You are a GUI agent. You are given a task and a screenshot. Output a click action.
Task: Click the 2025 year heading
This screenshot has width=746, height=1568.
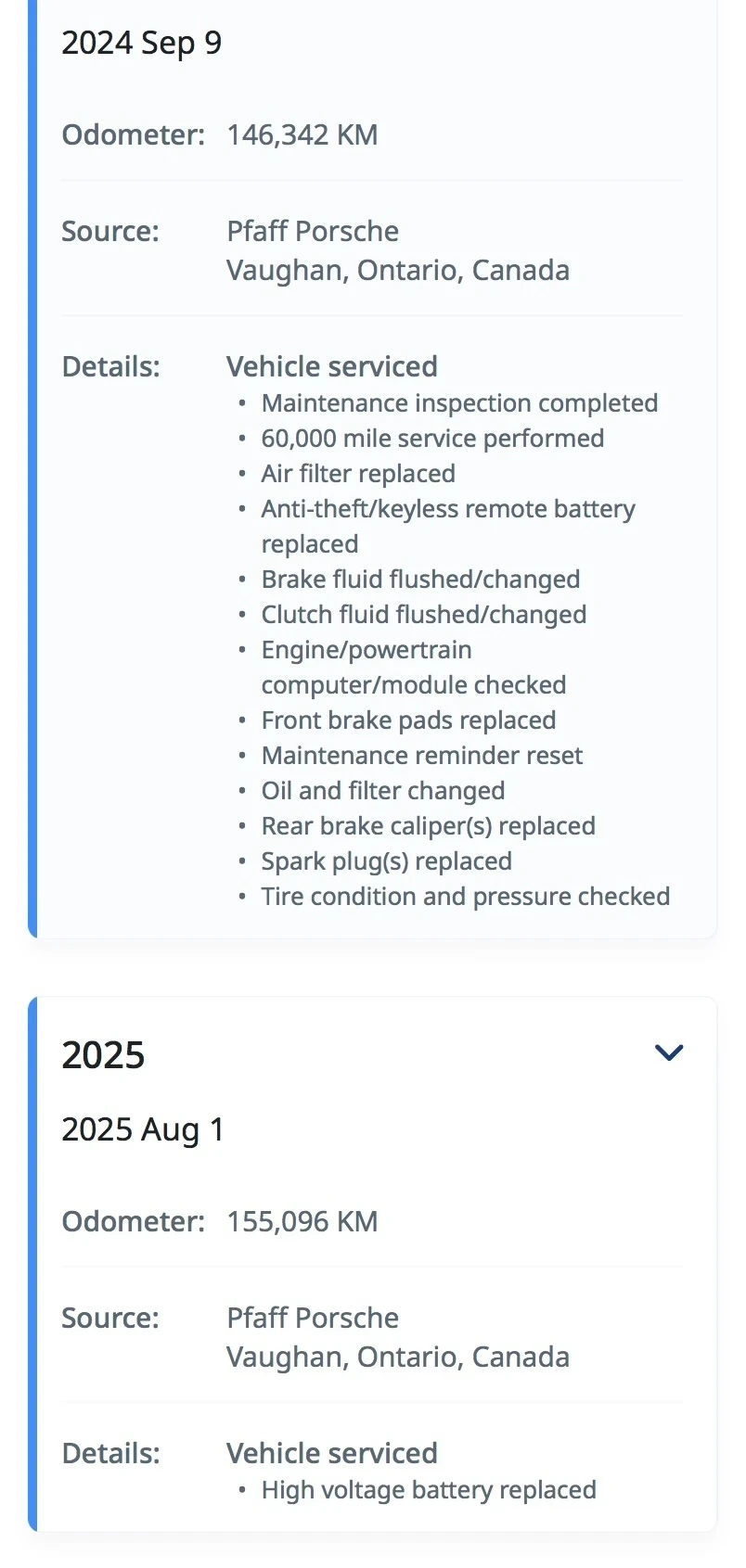click(103, 1055)
